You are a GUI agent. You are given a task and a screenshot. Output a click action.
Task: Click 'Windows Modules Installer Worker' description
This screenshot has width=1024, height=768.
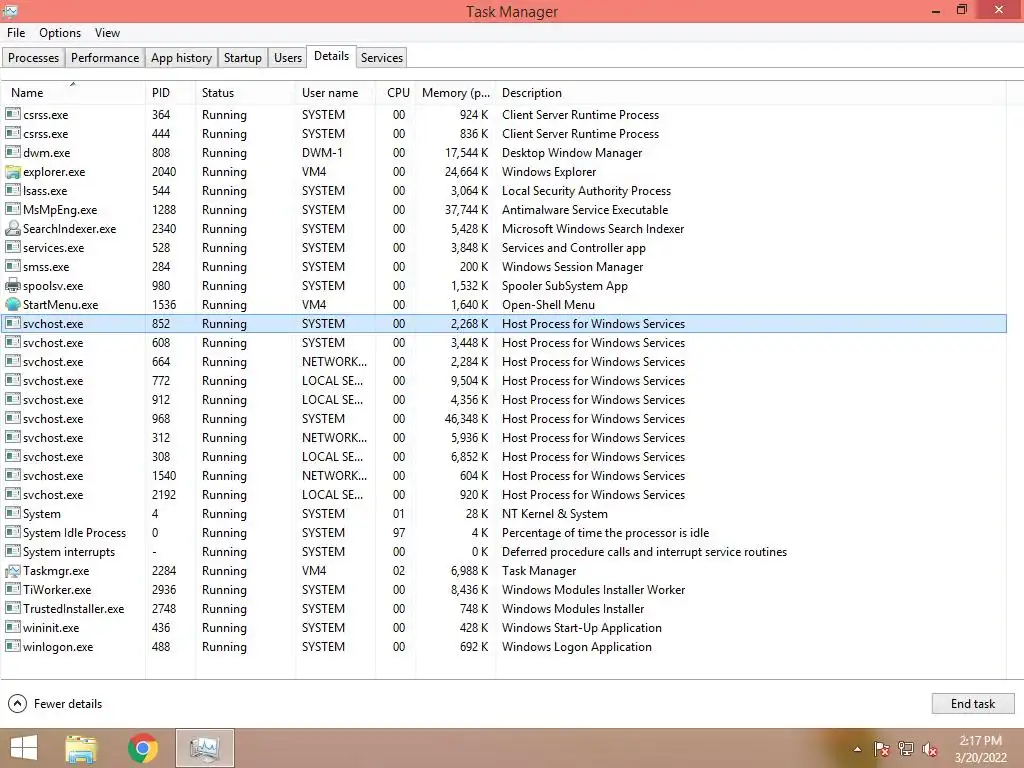coord(593,590)
